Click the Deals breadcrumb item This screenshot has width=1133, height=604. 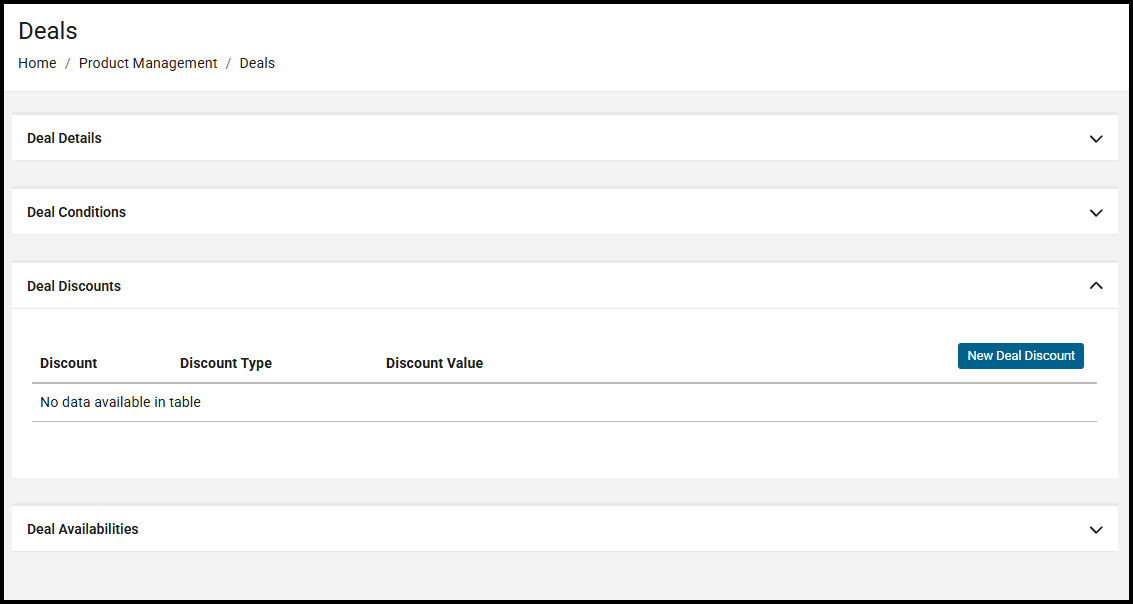tap(257, 63)
